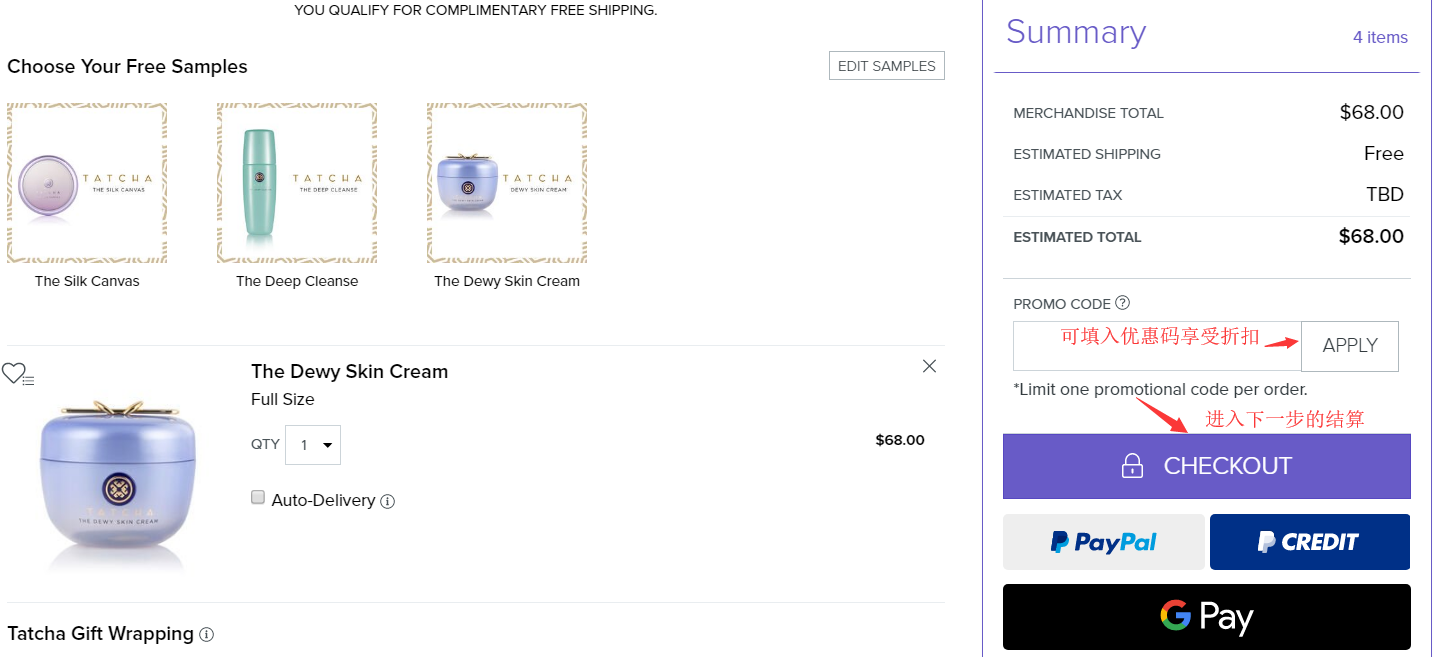Choose the PayPal Credit button
Image resolution: width=1441 pixels, height=657 pixels.
tap(1309, 542)
